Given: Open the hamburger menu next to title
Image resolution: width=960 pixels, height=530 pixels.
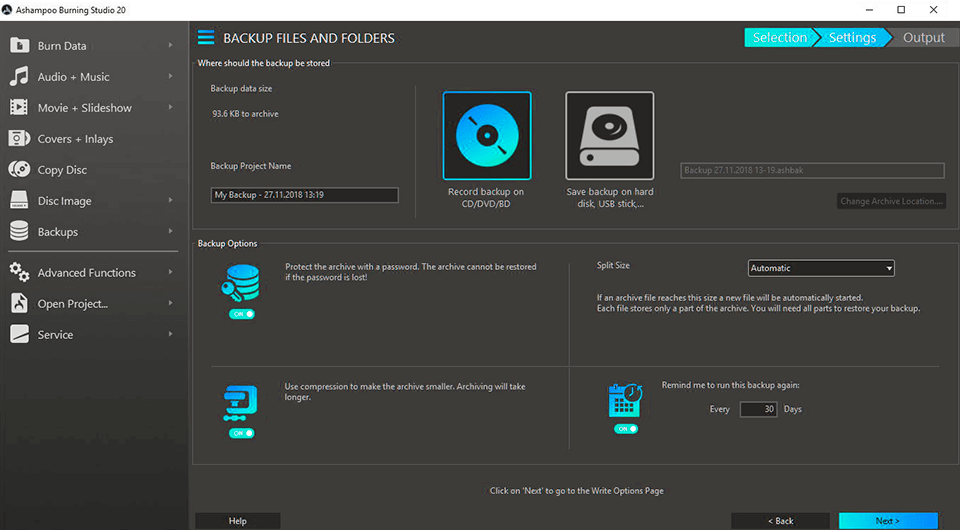Looking at the screenshot, I should pyautogui.click(x=206, y=38).
